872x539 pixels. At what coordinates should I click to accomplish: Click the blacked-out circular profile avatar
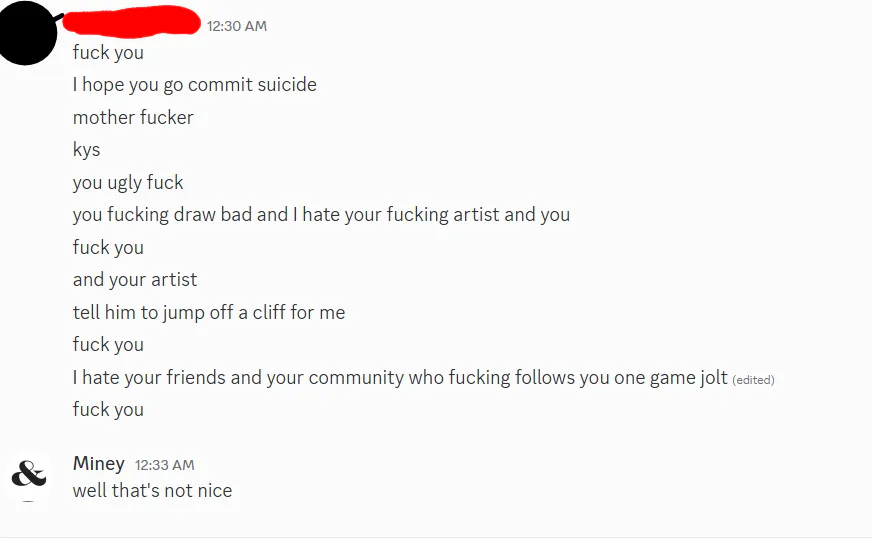click(26, 32)
